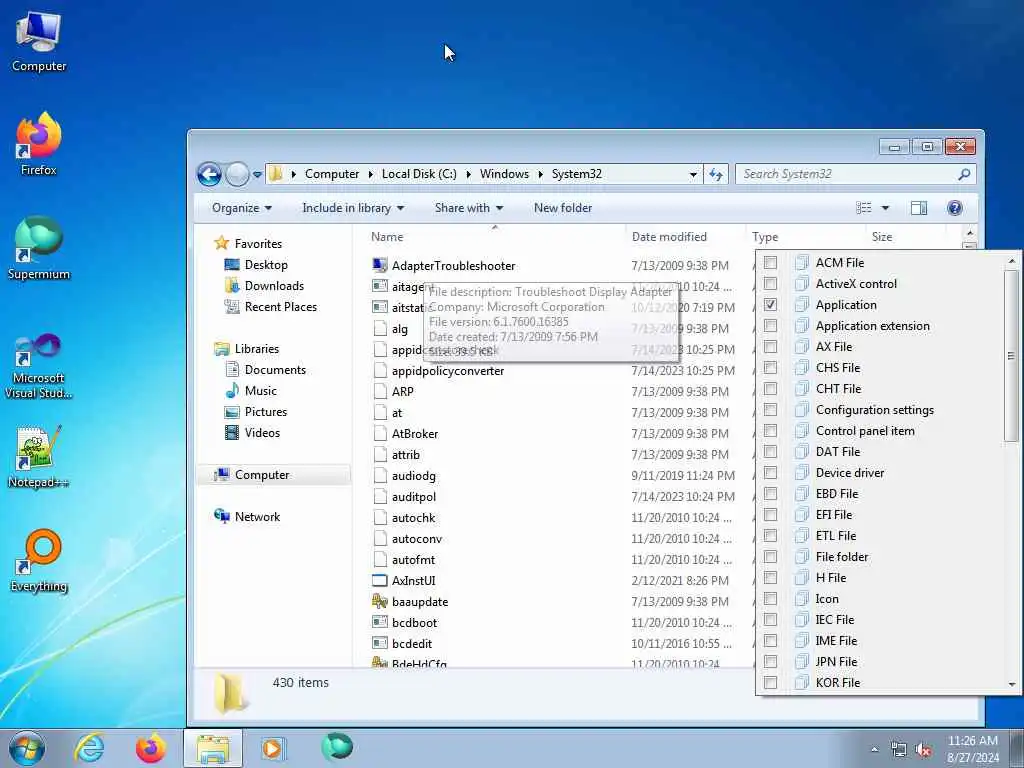Viewport: 1024px width, 768px height.
Task: Navigate to Windows in the breadcrumb
Action: (x=504, y=174)
